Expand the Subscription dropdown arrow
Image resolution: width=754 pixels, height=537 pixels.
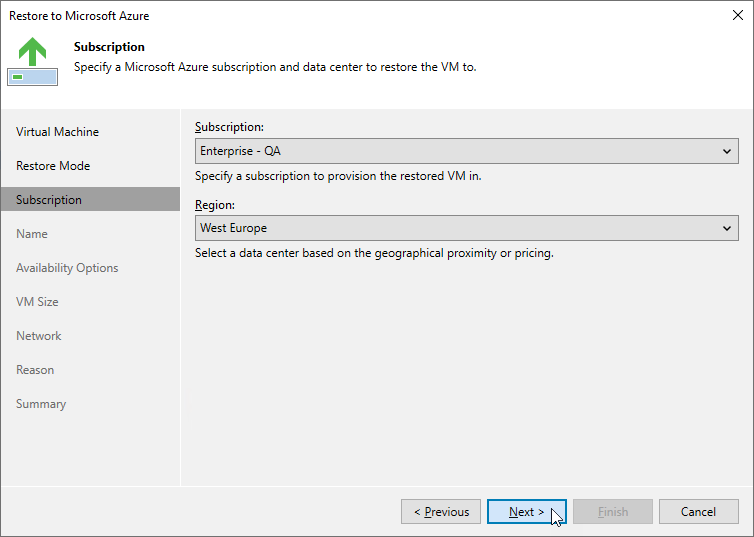[727, 151]
